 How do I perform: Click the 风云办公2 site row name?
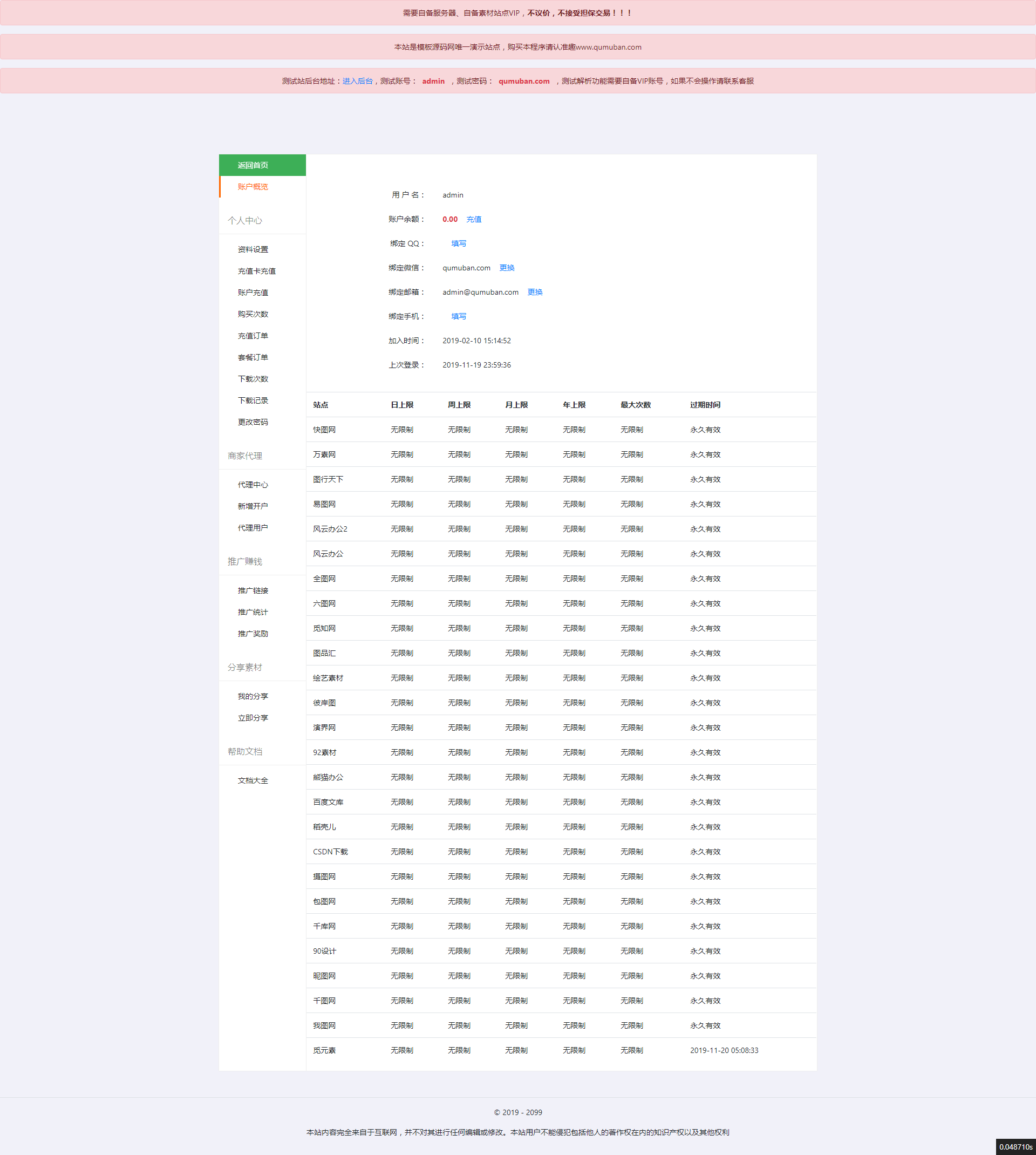(x=330, y=529)
